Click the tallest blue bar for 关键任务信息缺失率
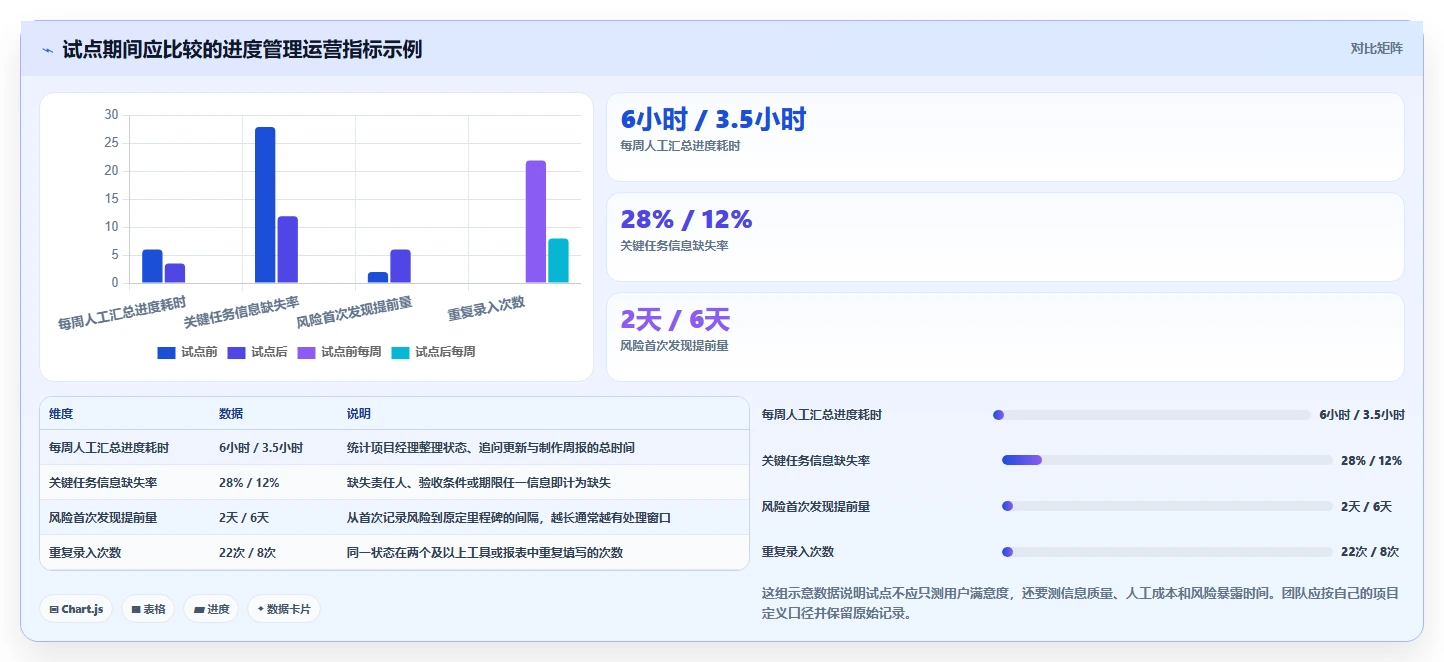 coord(265,205)
